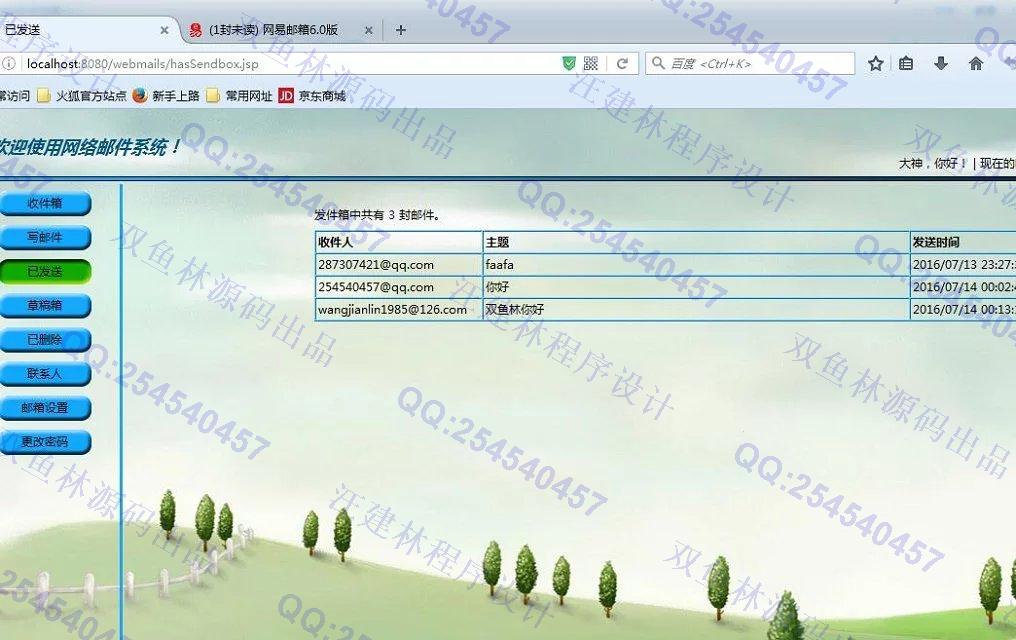
Task: Click the 大神，你好！ greeting text
Action: [933, 163]
